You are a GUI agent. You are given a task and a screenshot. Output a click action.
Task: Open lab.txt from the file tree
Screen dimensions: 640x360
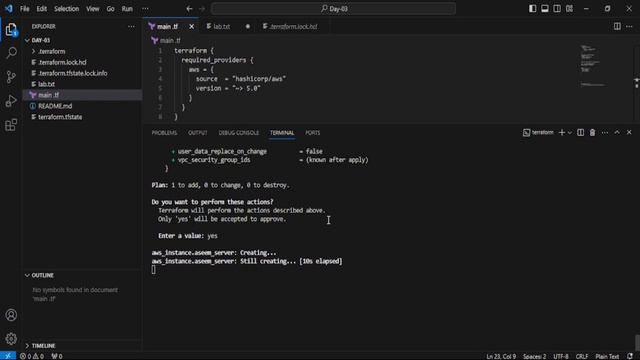[82, 84]
